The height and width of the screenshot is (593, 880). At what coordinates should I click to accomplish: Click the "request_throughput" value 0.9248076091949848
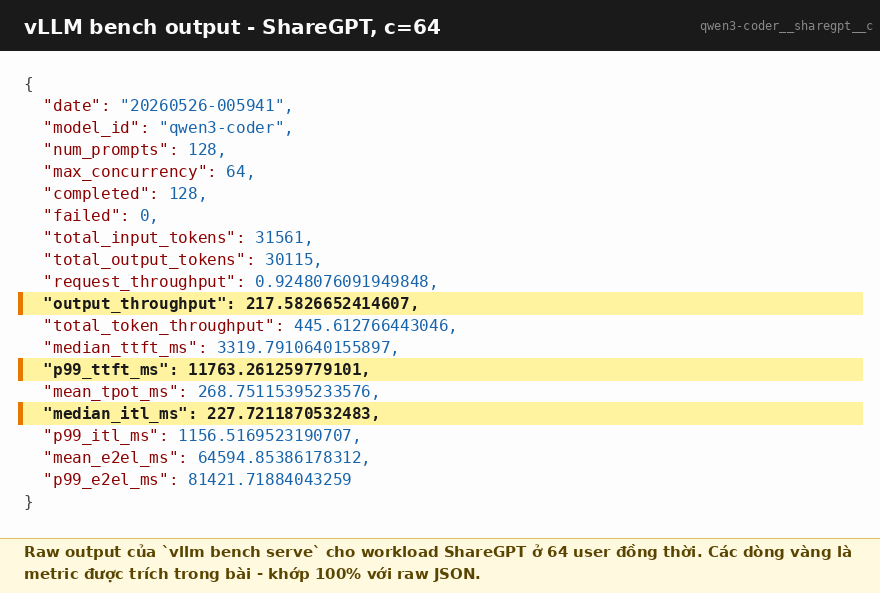coord(341,281)
